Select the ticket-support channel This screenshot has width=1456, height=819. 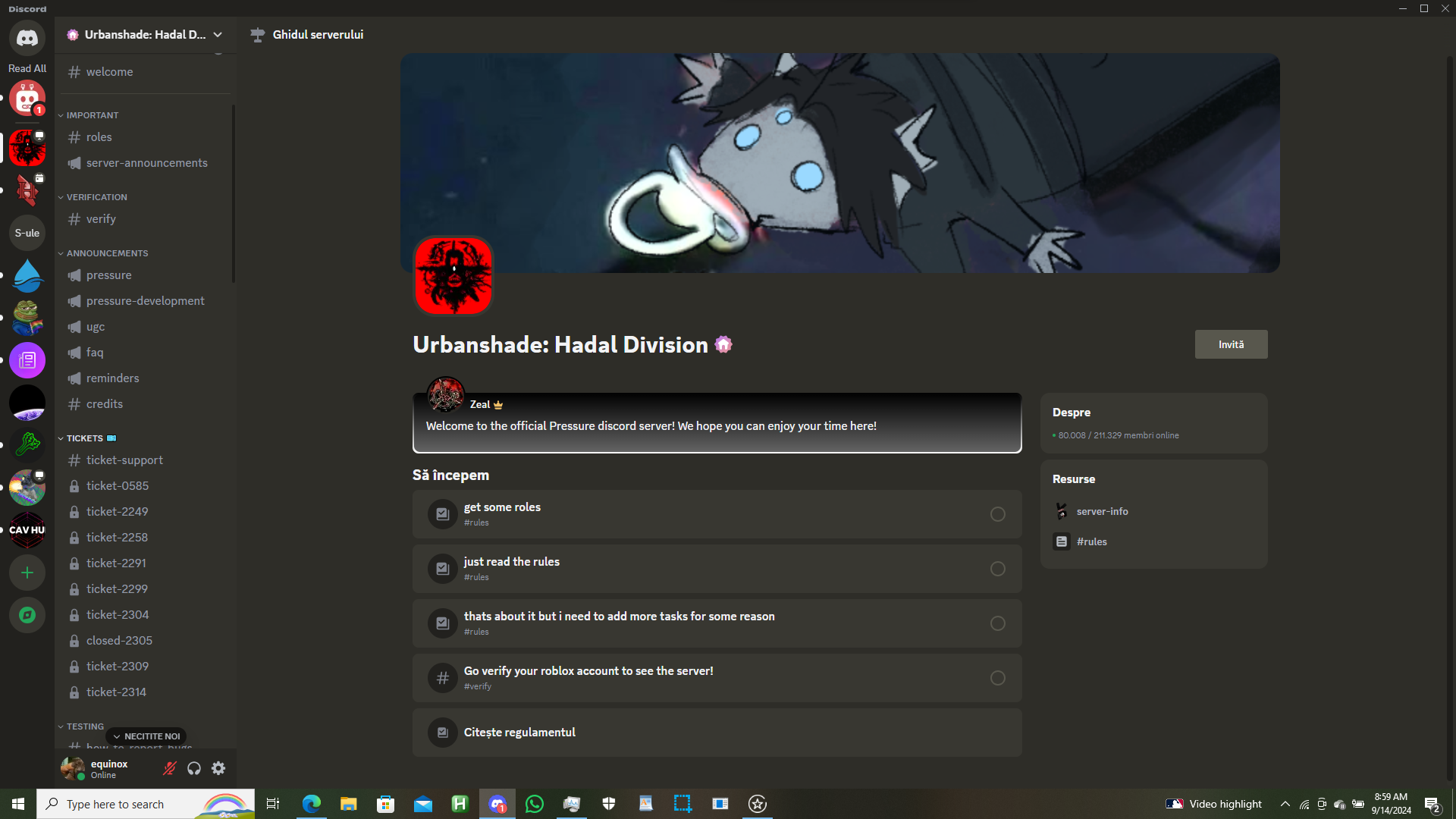coord(124,460)
